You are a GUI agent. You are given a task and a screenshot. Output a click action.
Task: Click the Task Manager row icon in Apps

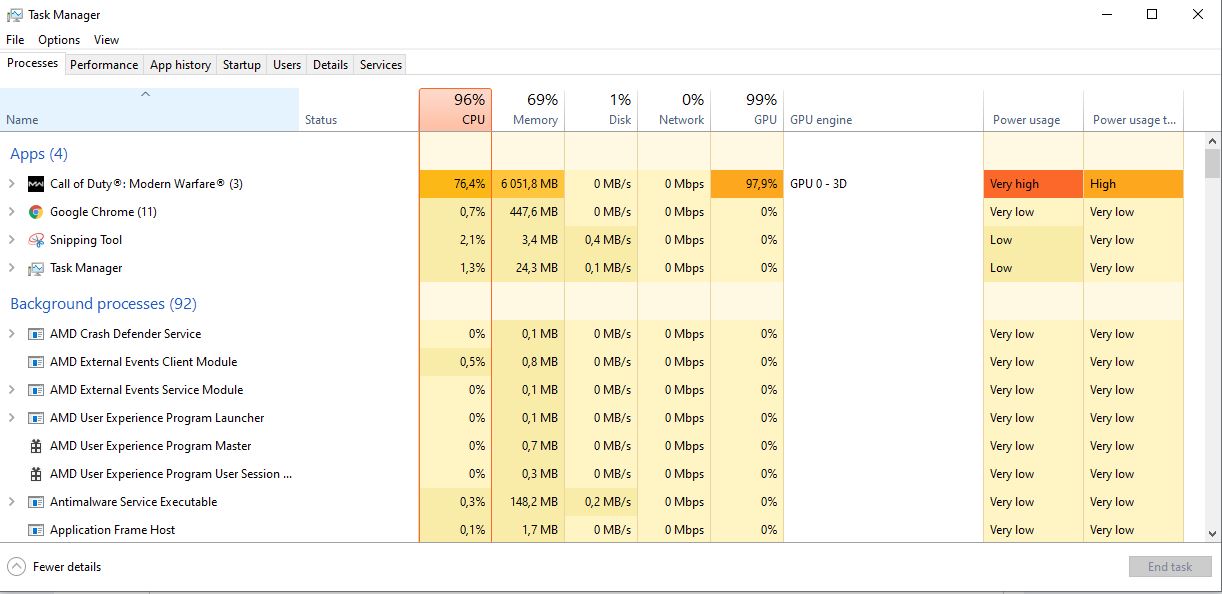36,268
